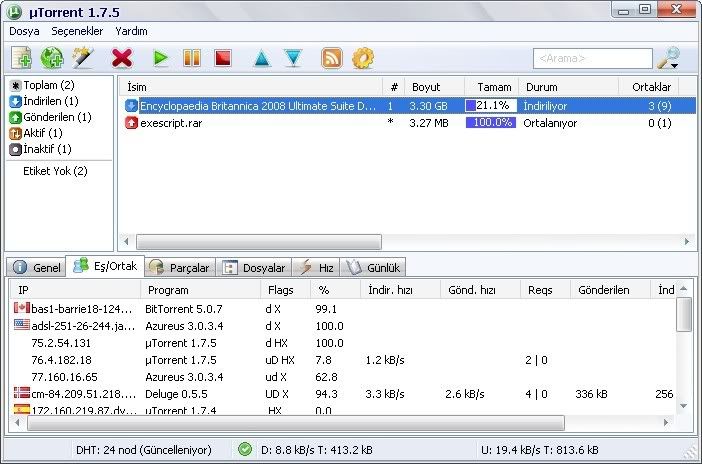Image resolution: width=702 pixels, height=464 pixels.
Task: Click torrent list horizontal scrollbar thumb
Action: (259, 242)
